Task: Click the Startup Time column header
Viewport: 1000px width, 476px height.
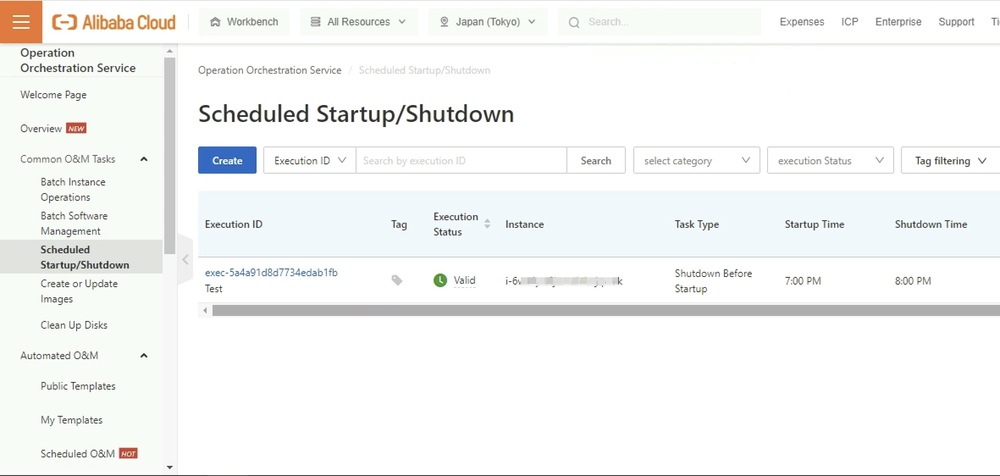Action: (x=814, y=224)
